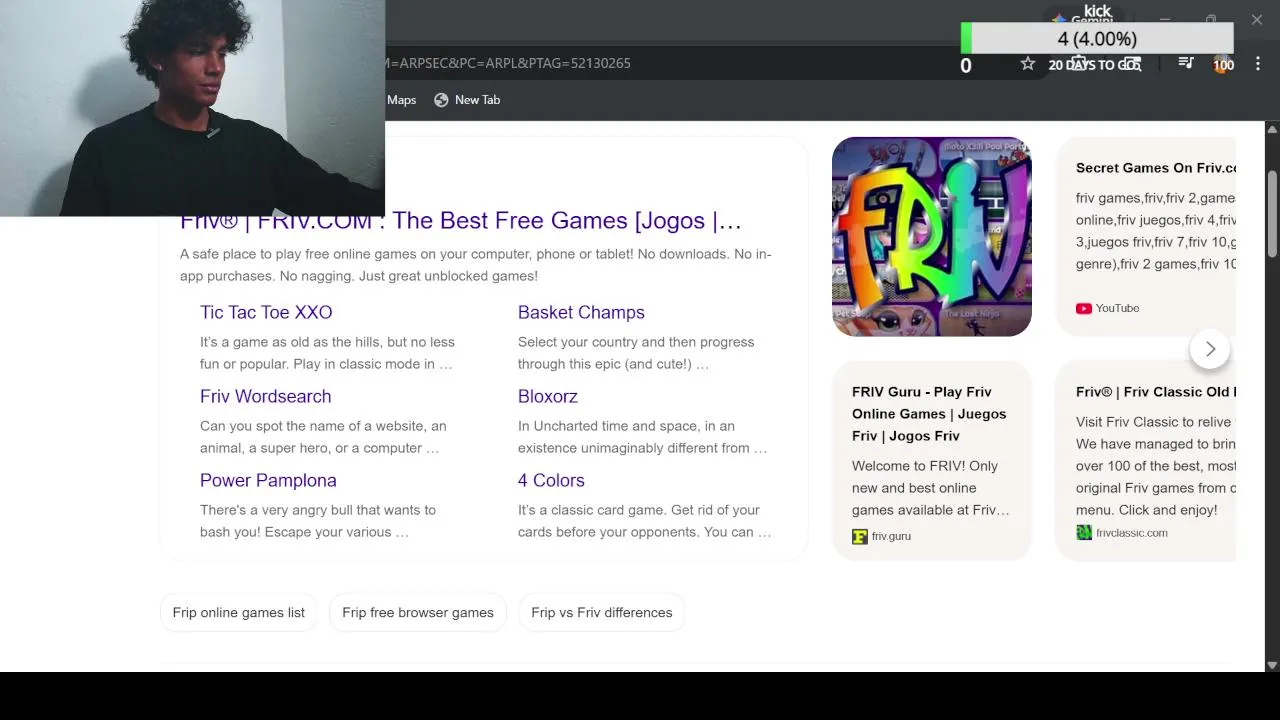Open the media controls music-note icon
The height and width of the screenshot is (720, 1280).
click(1186, 63)
